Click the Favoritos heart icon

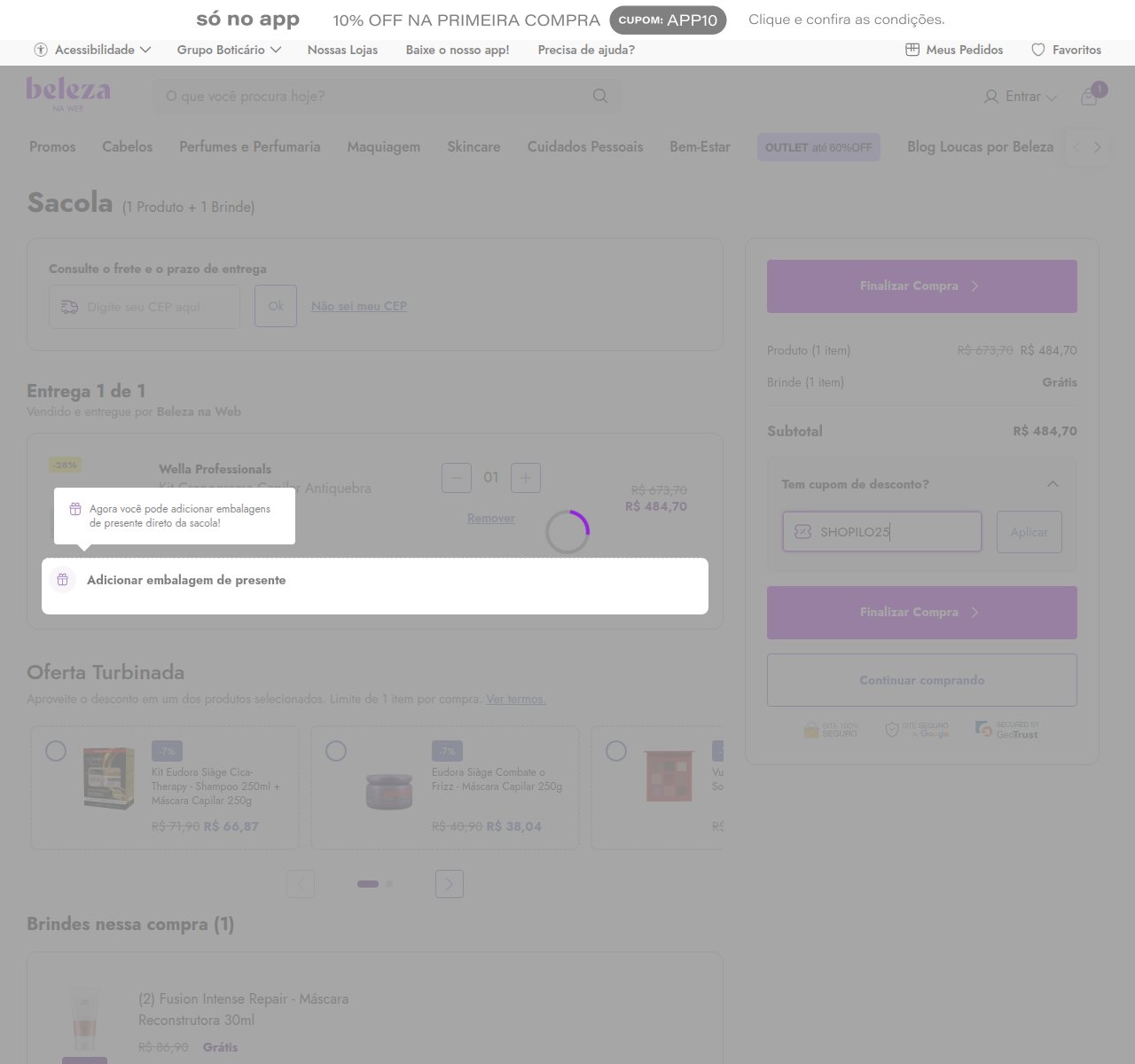[1038, 50]
